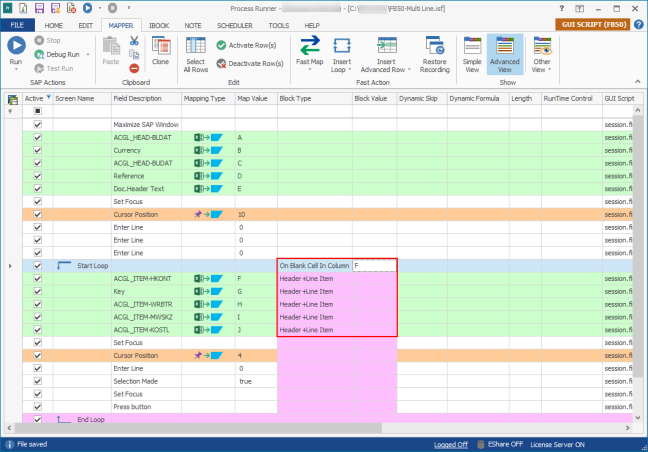648x452 pixels.
Task: Collapse the ribbon using the caret
Action: 638,82
